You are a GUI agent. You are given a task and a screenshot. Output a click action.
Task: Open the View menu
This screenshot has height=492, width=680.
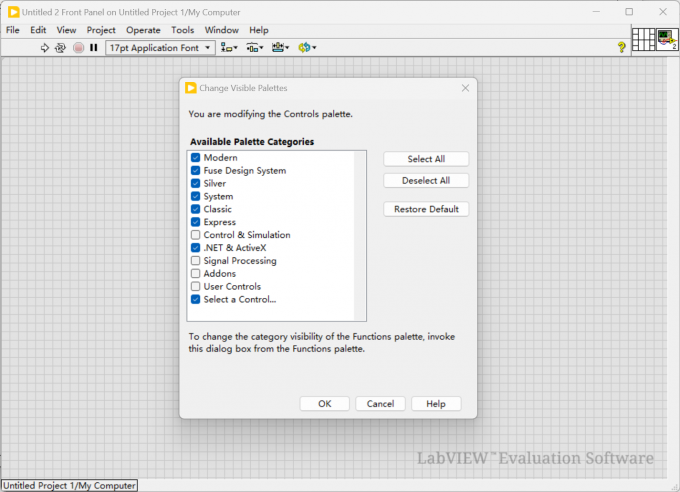coord(66,30)
